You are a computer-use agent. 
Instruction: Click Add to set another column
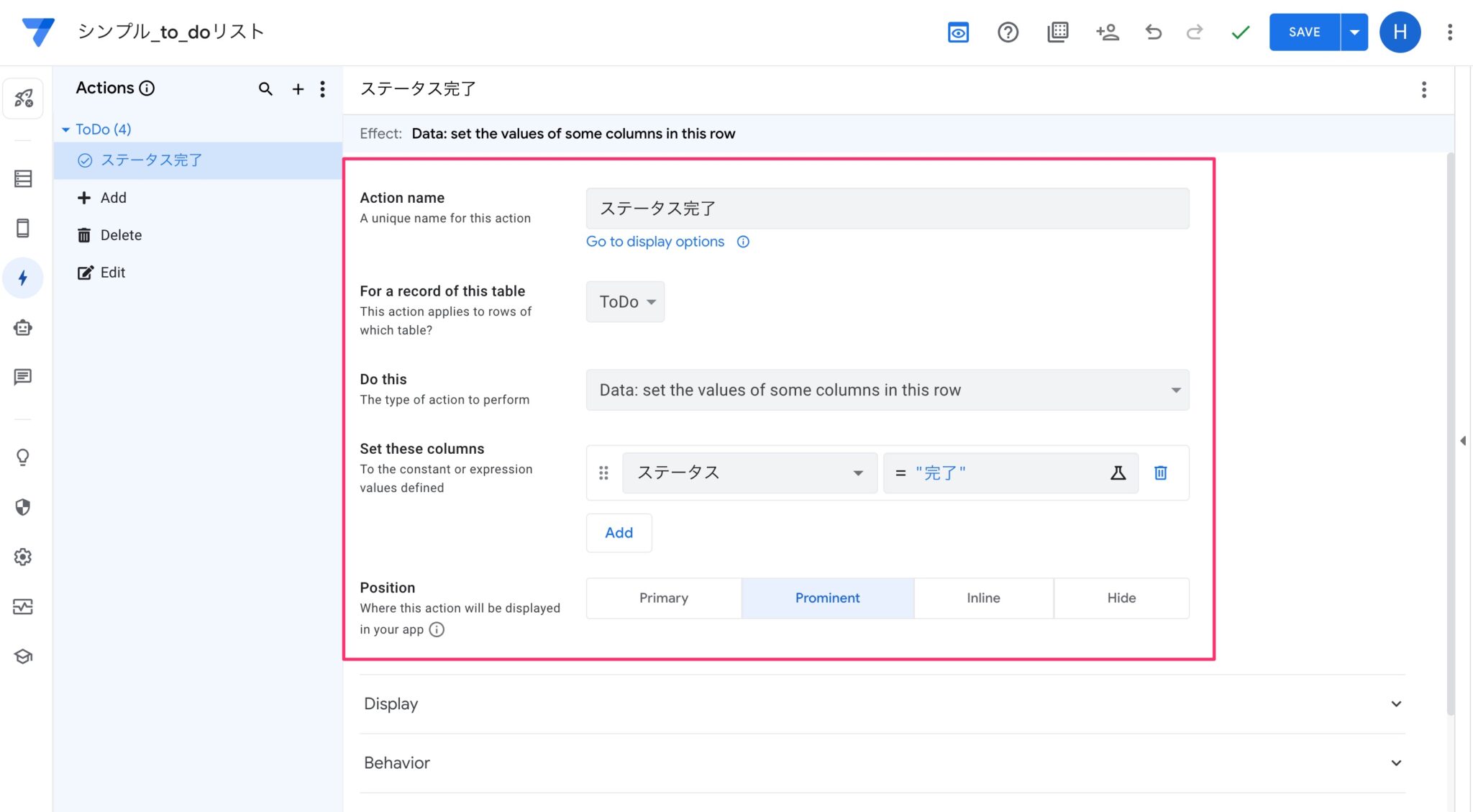coord(618,533)
